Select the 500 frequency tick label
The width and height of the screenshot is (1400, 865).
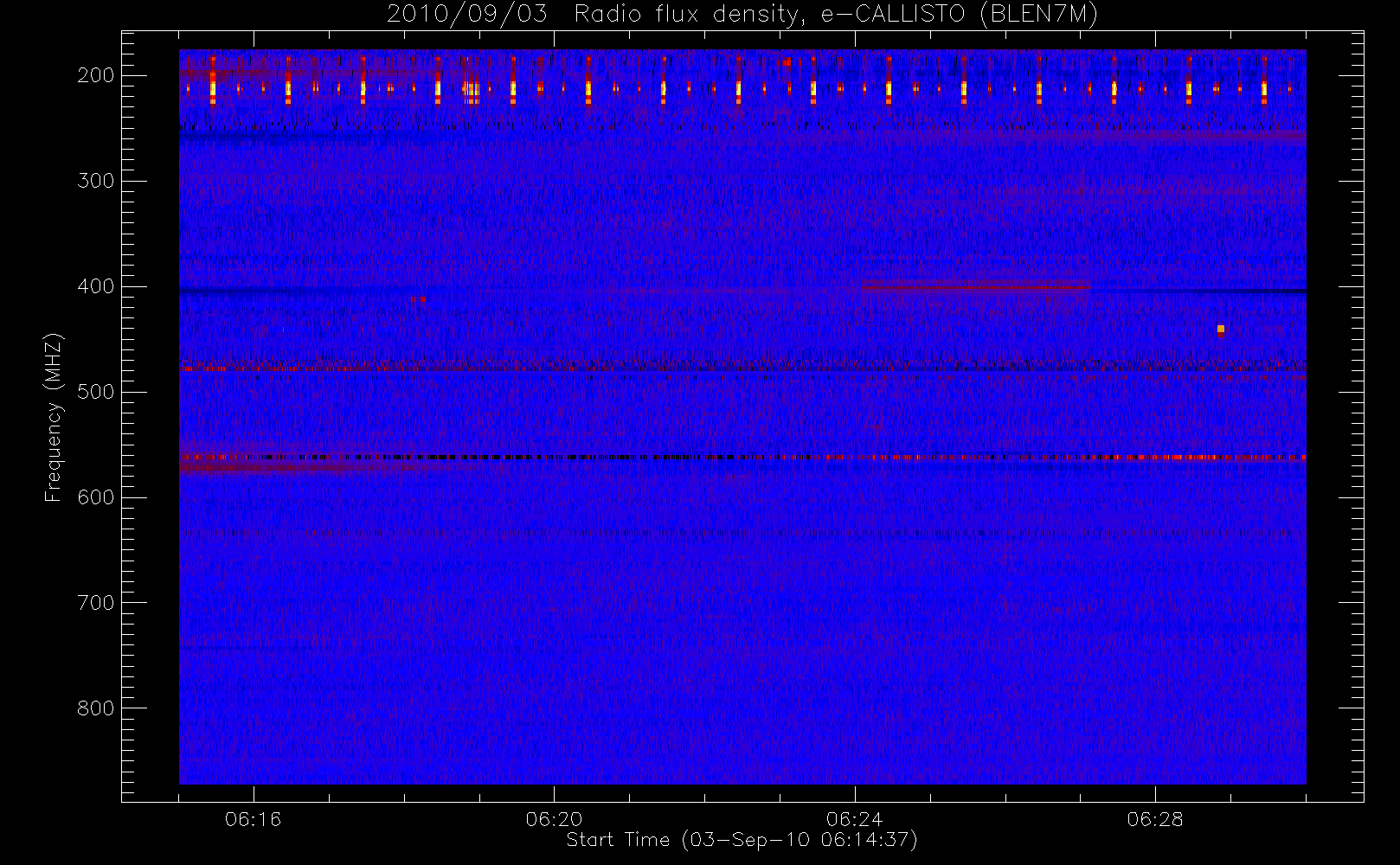(x=96, y=392)
